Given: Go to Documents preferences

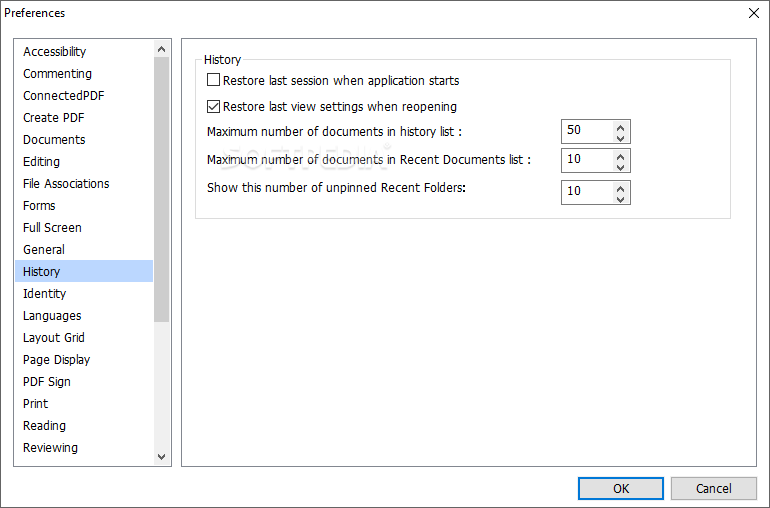Looking at the screenshot, I should tap(84, 140).
